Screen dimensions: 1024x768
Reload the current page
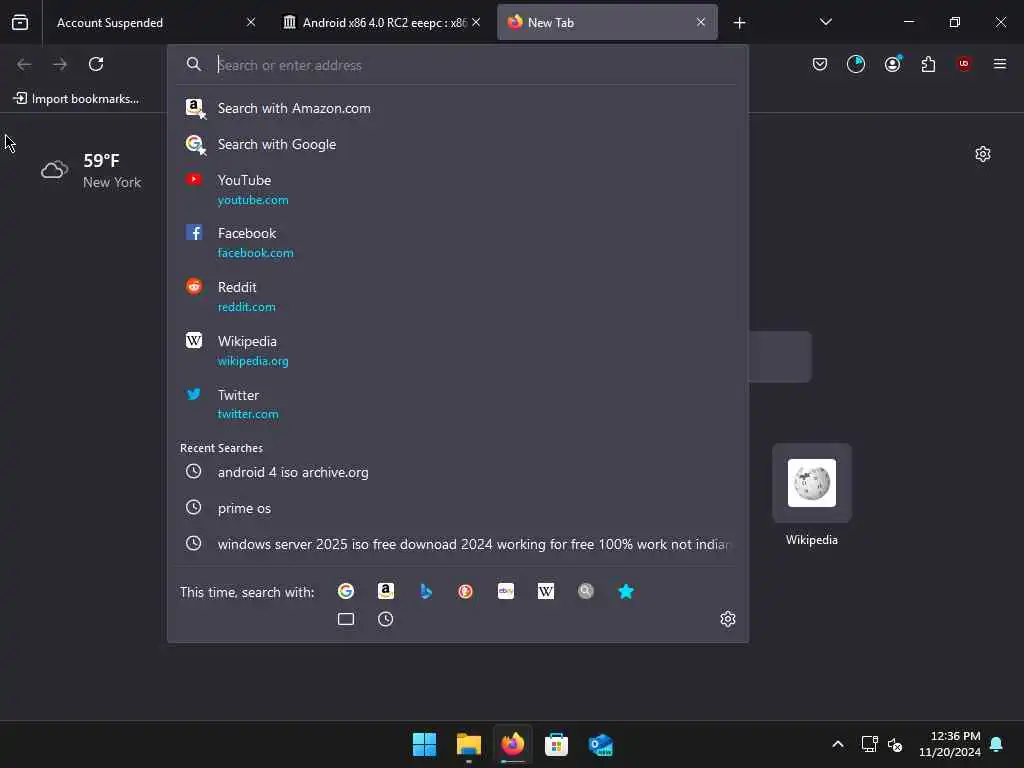pyautogui.click(x=96, y=64)
